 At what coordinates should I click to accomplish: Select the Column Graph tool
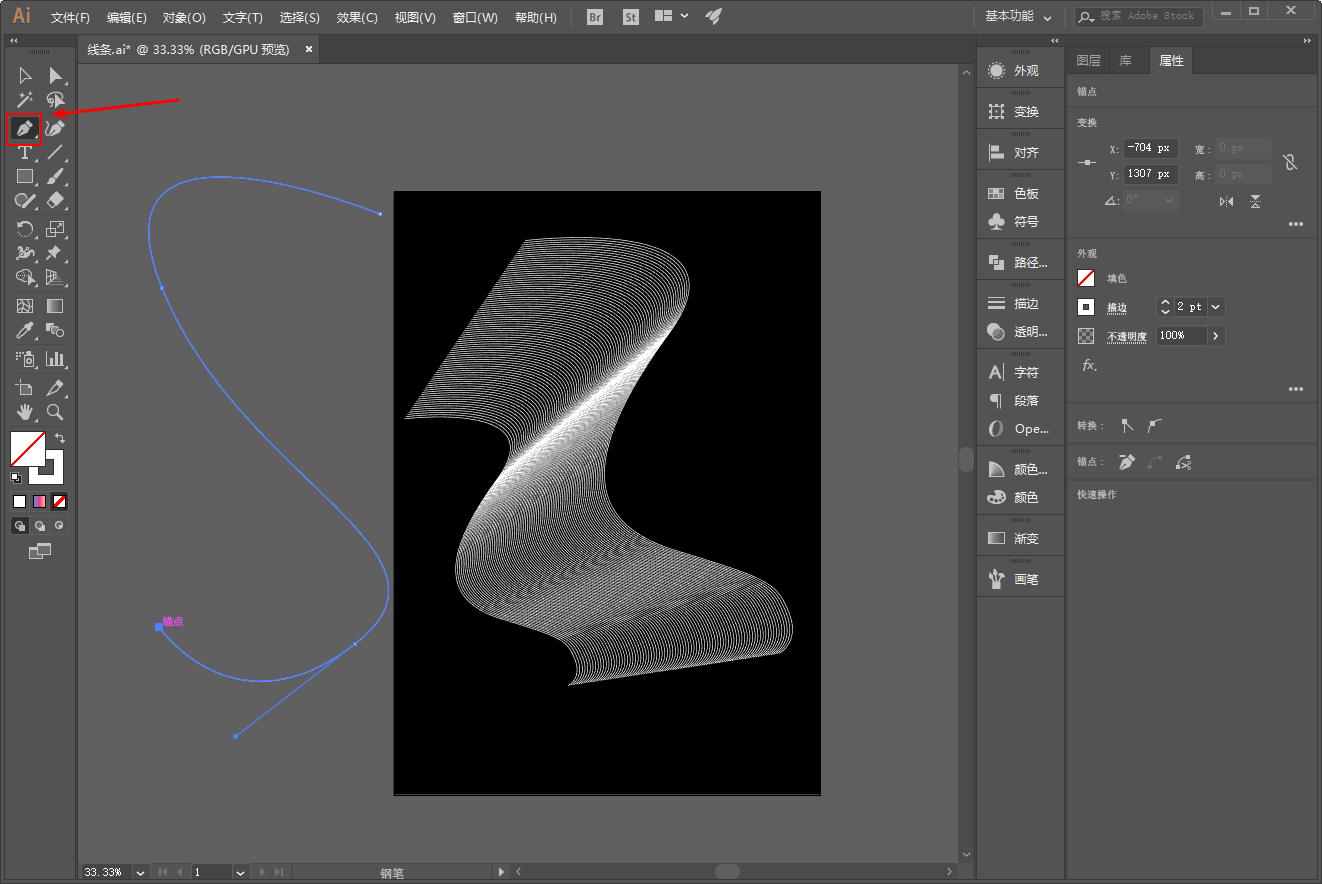click(x=56, y=358)
